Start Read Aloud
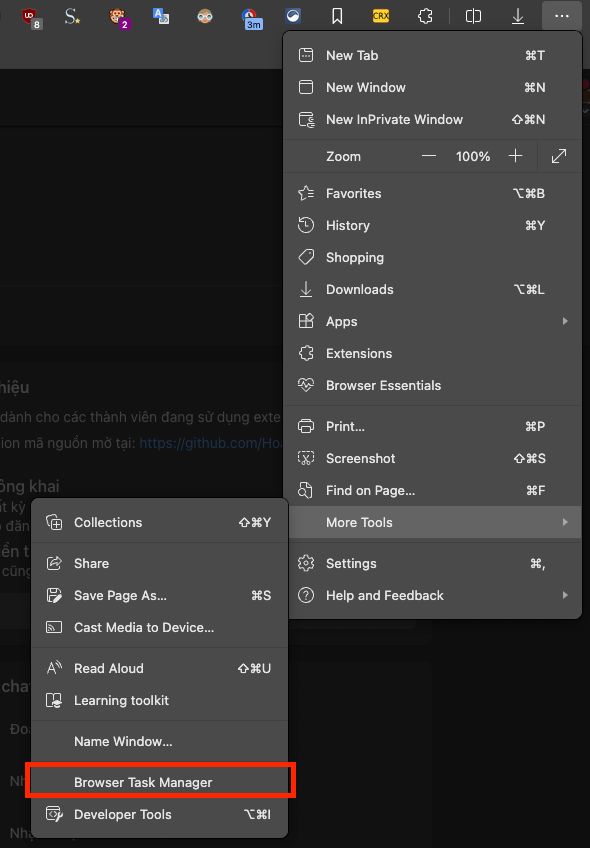The image size is (590, 848). tap(160, 668)
